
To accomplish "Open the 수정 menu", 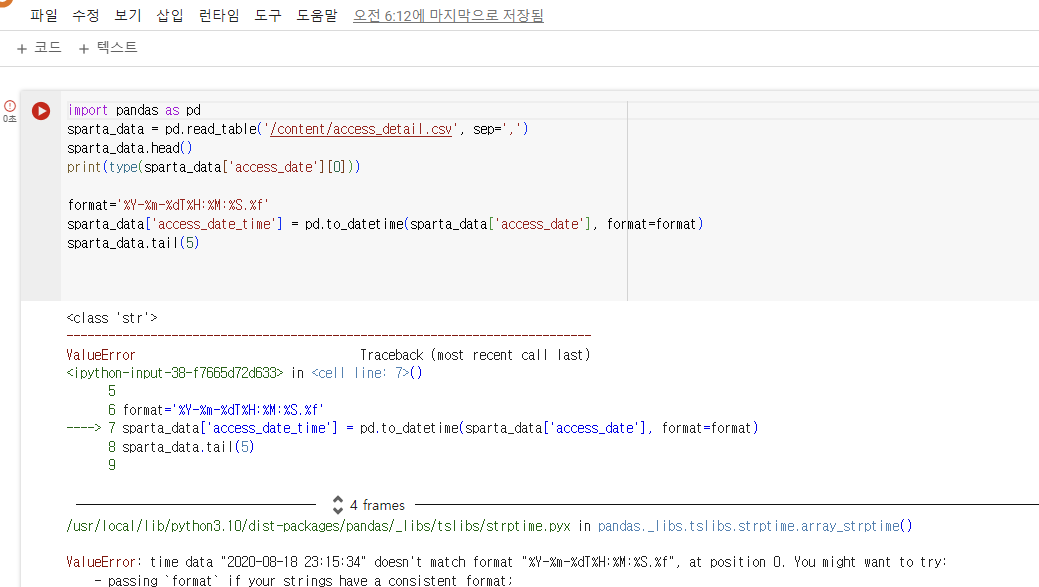I will click(85, 15).
